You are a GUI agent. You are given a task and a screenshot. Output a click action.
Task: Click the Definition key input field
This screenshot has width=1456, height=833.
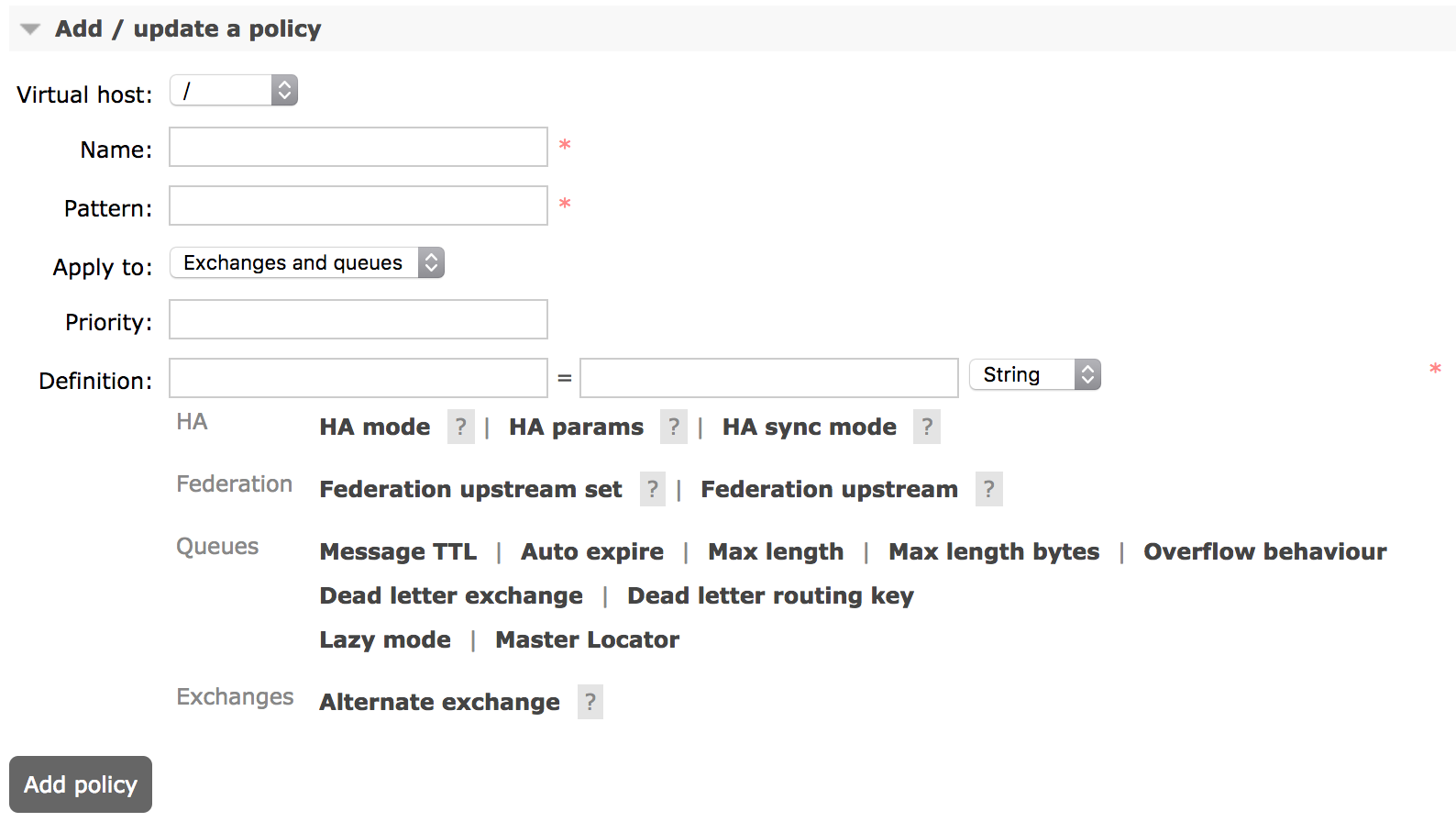coord(358,378)
